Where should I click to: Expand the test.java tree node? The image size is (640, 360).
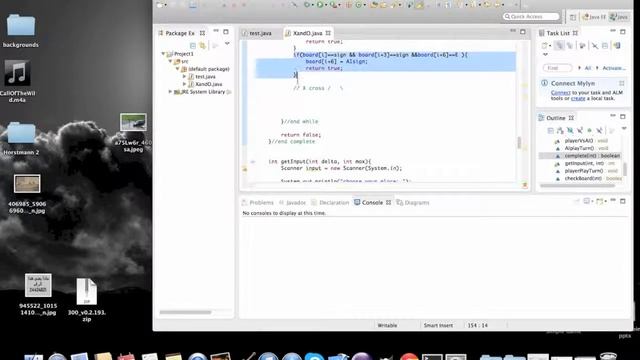[184, 76]
